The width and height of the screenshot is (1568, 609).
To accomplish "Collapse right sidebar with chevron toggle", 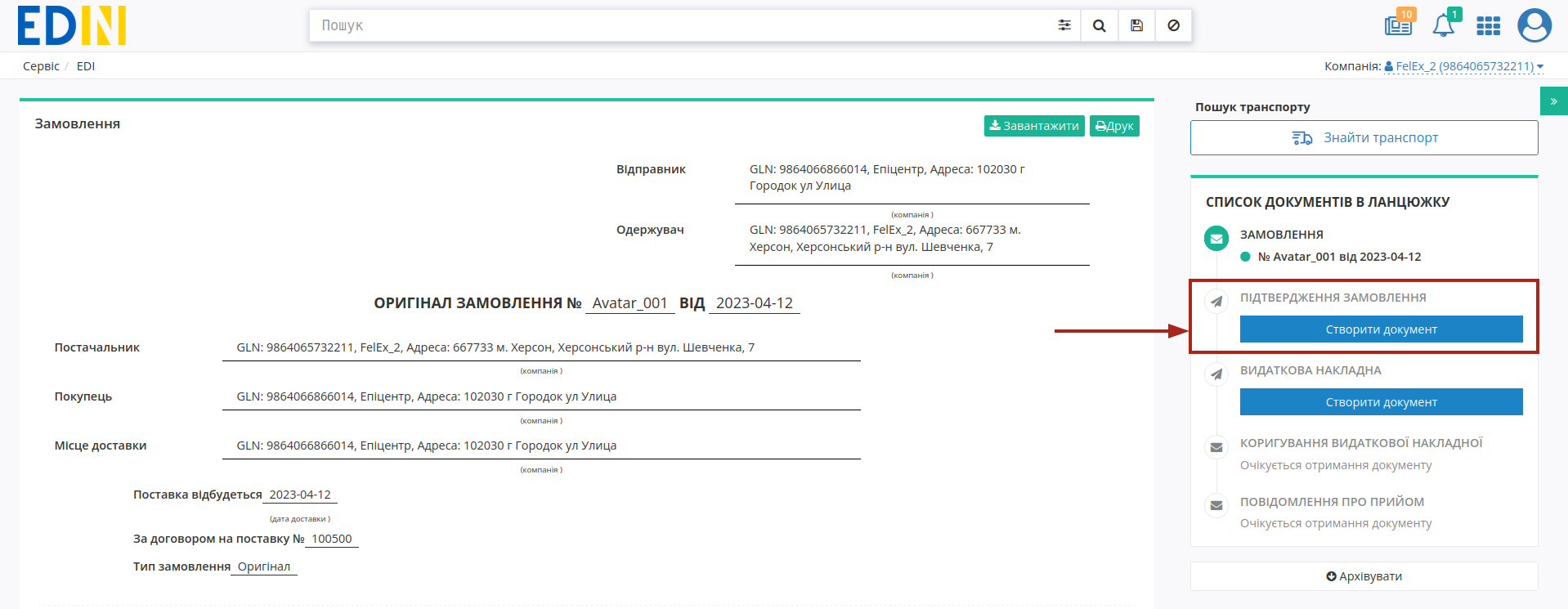I will coord(1553,101).
